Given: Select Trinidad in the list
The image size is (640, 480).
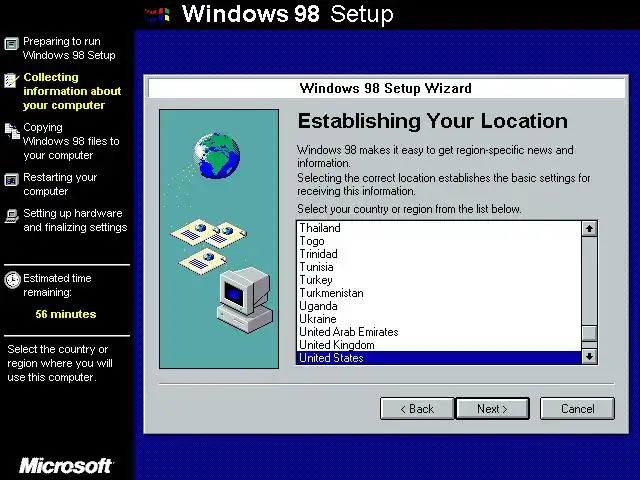Looking at the screenshot, I should 439,254.
